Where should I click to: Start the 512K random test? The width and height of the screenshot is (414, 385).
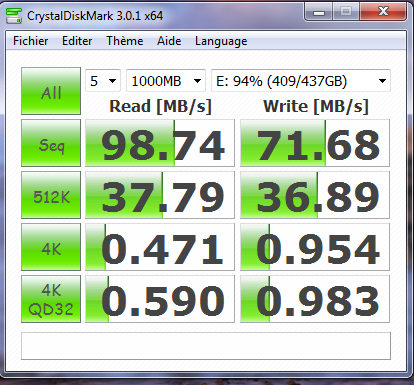pyautogui.click(x=51, y=195)
